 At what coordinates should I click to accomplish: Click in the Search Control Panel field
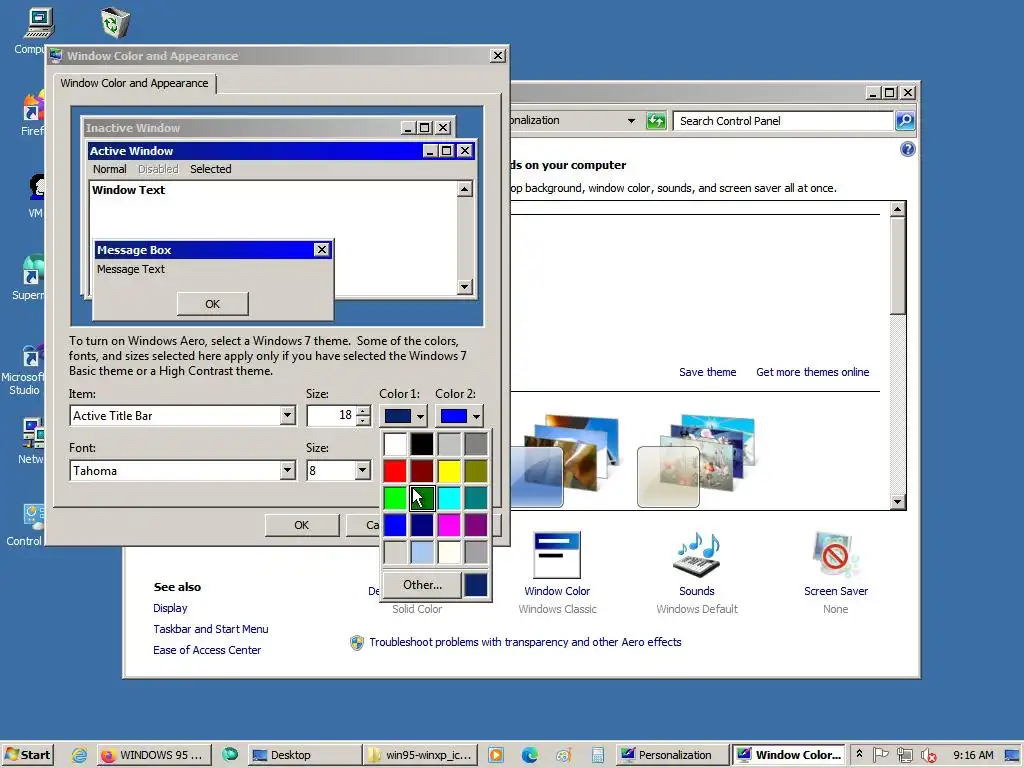click(783, 121)
